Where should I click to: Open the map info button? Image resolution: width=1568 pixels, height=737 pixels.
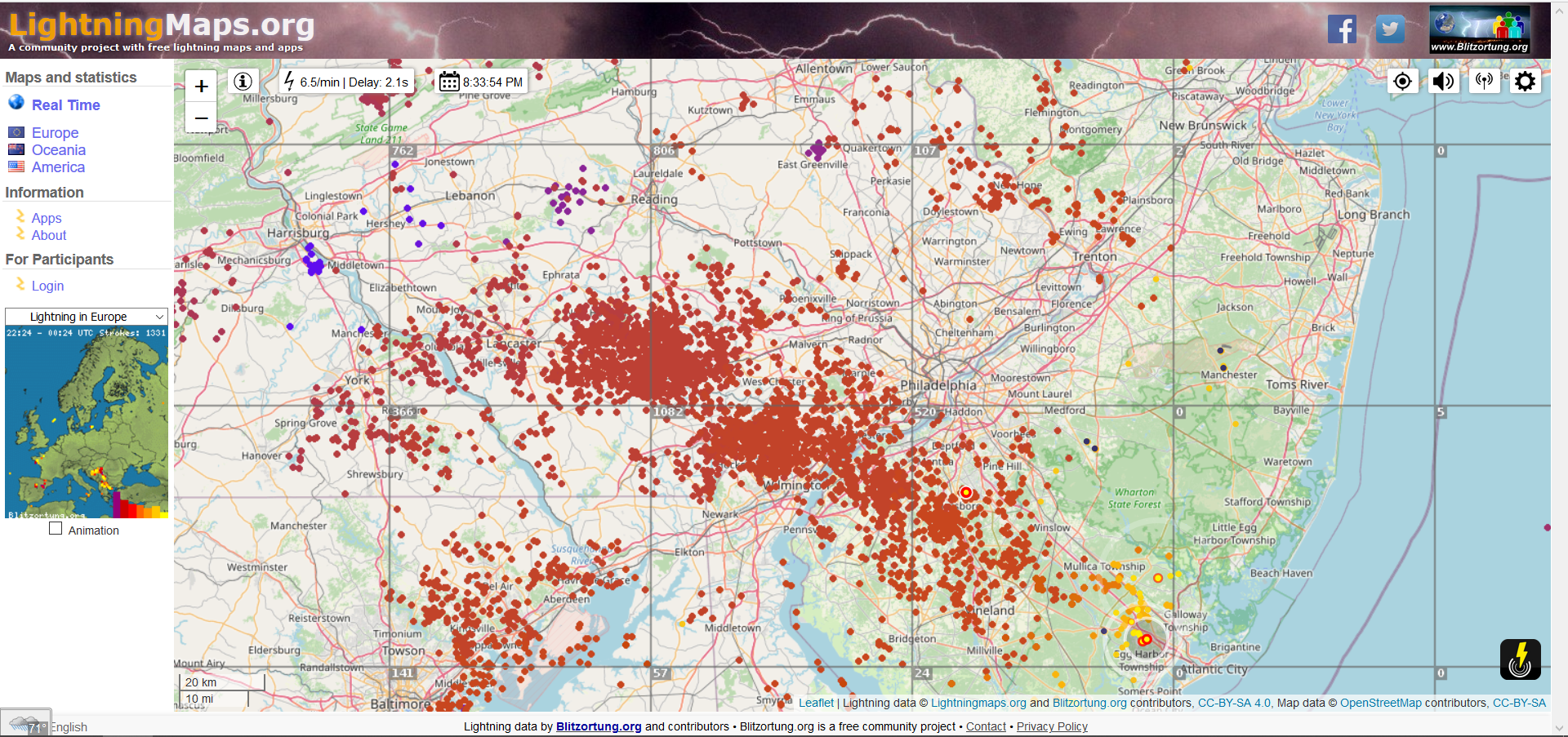coord(243,81)
